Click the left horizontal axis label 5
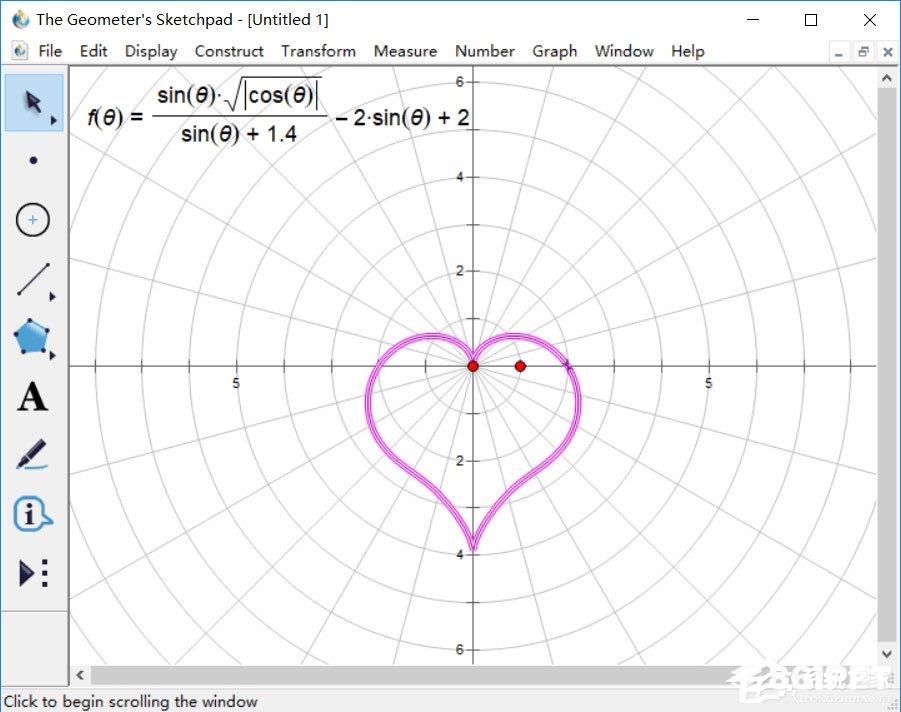Image resolution: width=901 pixels, height=712 pixels. [236, 383]
